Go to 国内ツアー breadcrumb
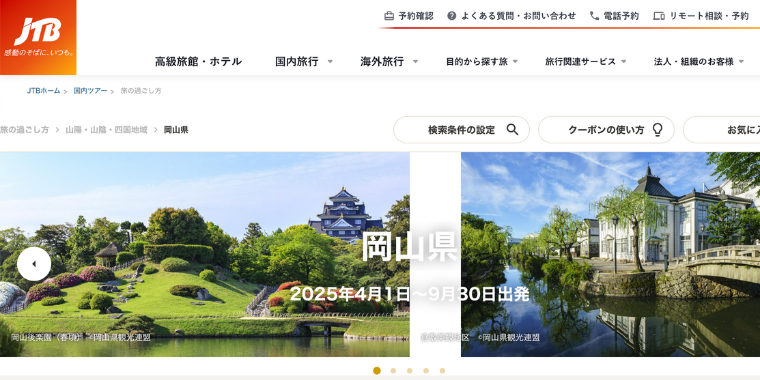Screen dimensions: 760x380 [x=91, y=91]
